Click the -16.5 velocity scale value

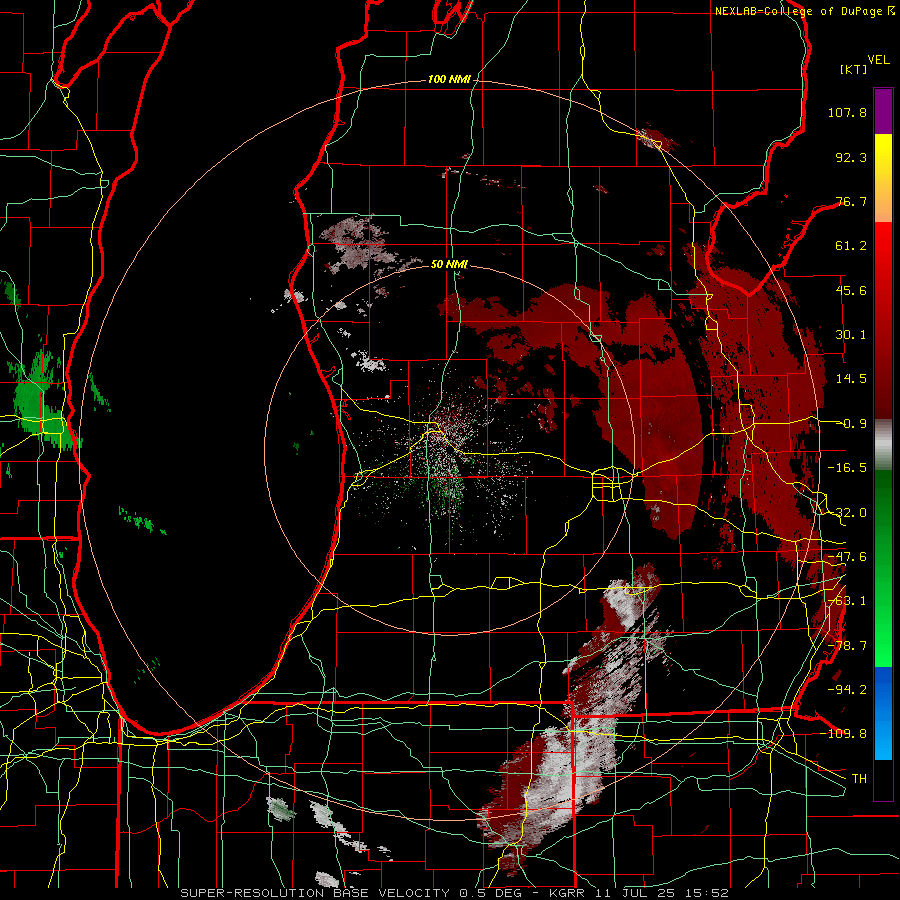click(x=847, y=468)
